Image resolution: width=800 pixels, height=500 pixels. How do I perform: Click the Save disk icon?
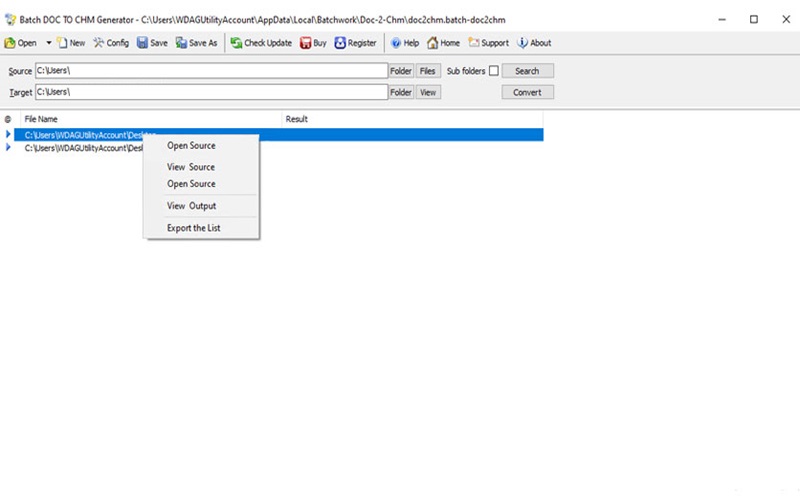point(142,43)
